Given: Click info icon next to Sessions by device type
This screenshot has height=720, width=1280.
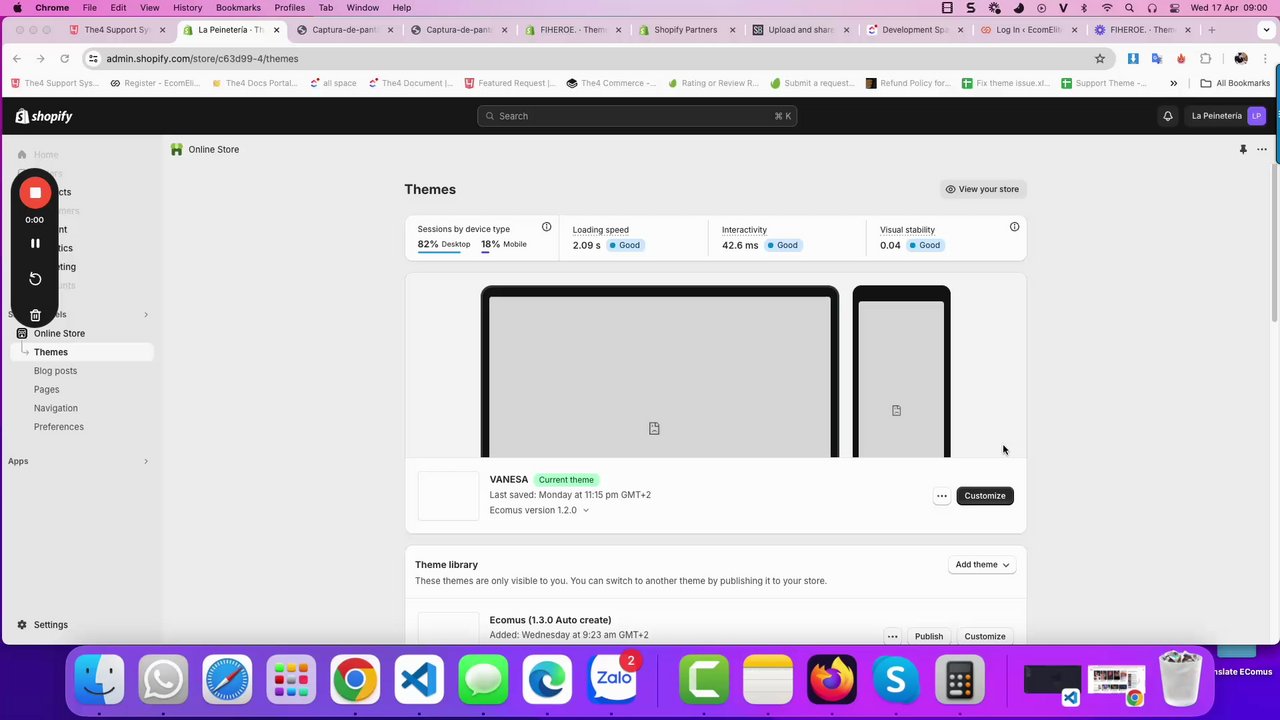Looking at the screenshot, I should [x=546, y=227].
